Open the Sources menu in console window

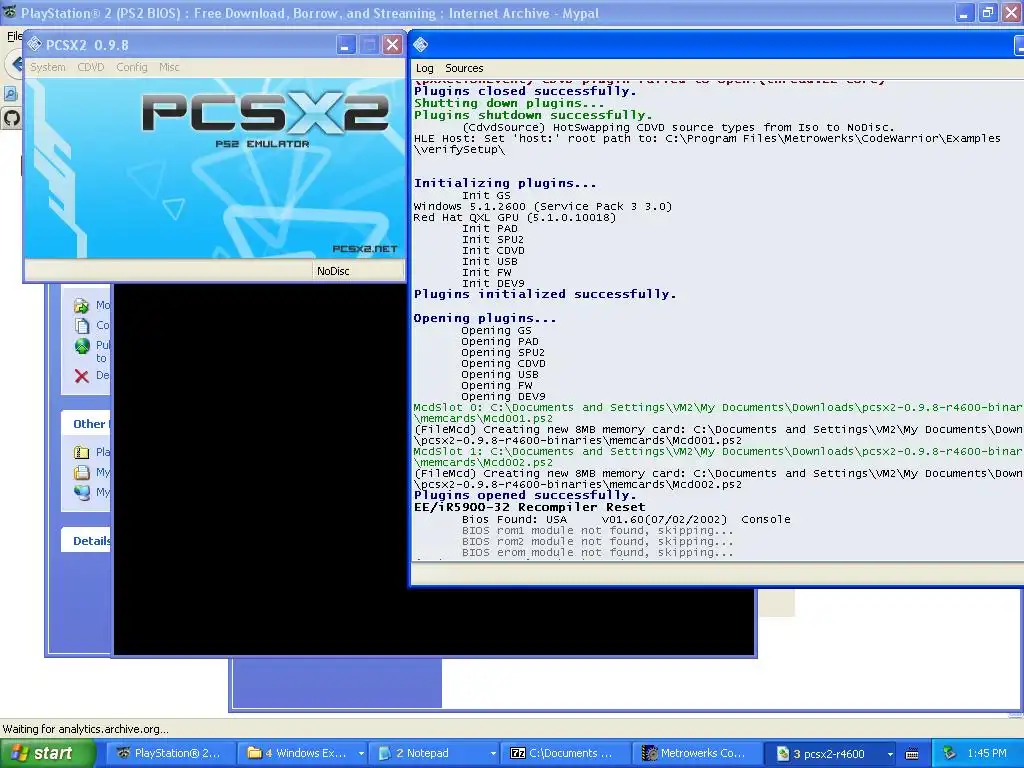pyautogui.click(x=464, y=68)
